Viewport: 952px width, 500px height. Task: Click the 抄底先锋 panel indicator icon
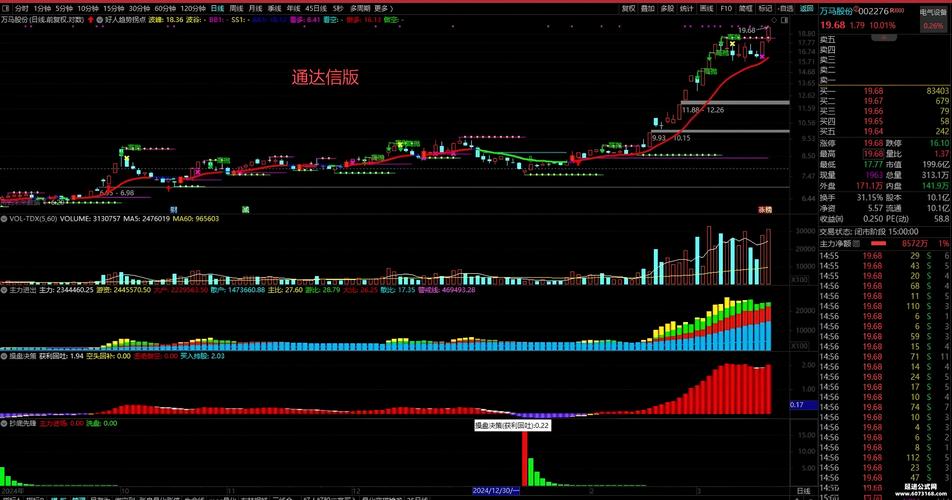(4, 423)
